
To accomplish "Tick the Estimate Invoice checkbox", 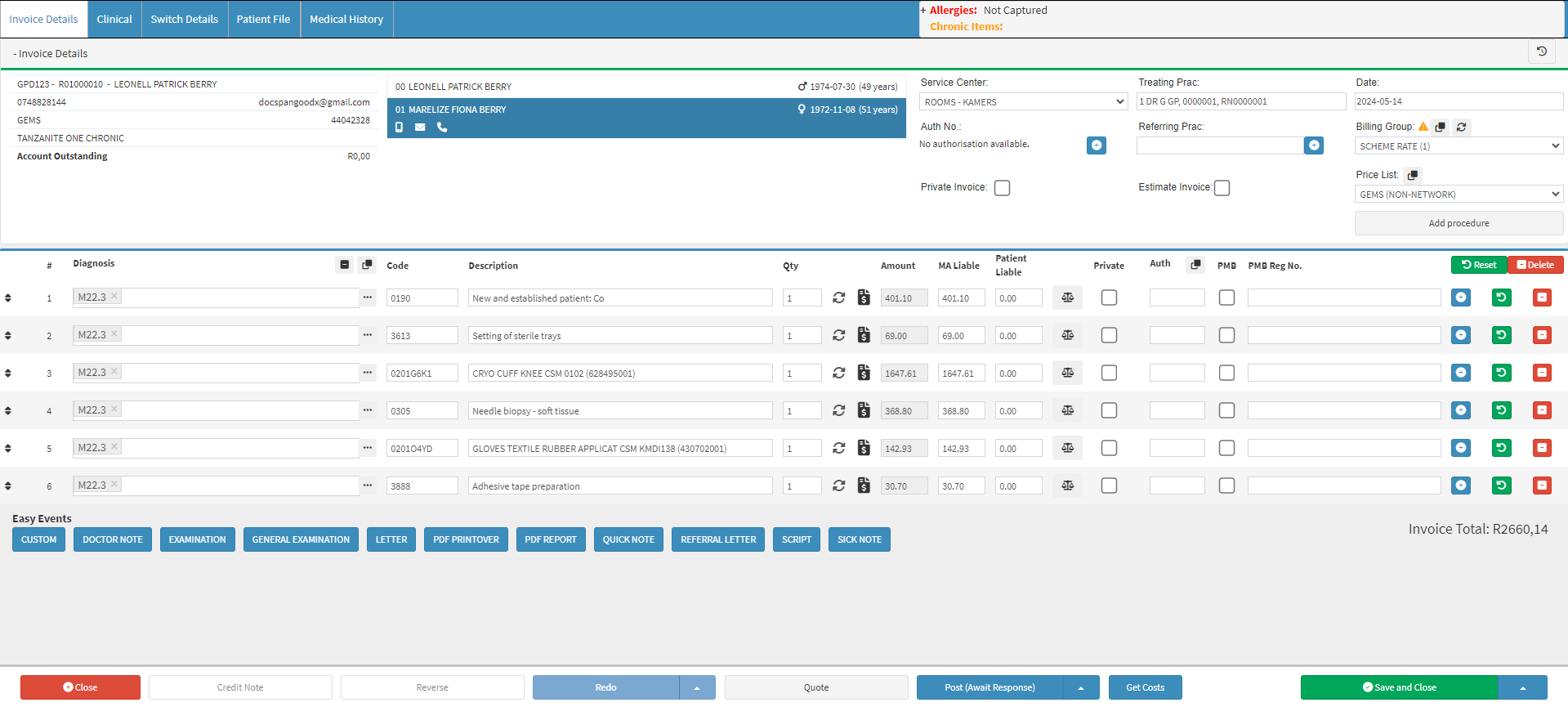I will (1222, 188).
